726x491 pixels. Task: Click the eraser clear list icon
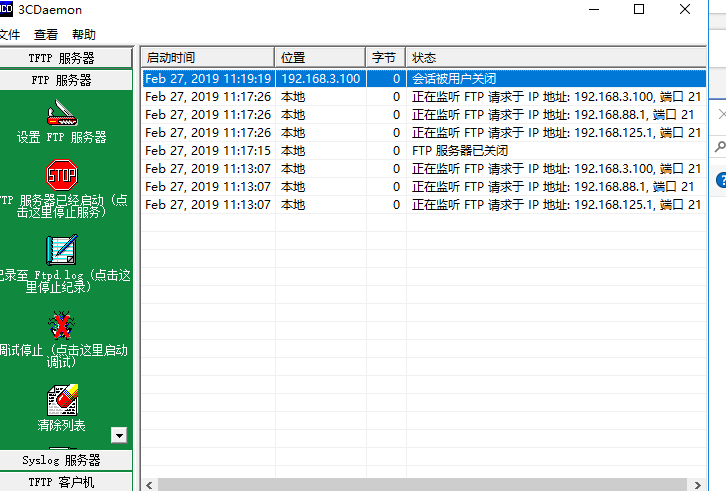(62, 400)
